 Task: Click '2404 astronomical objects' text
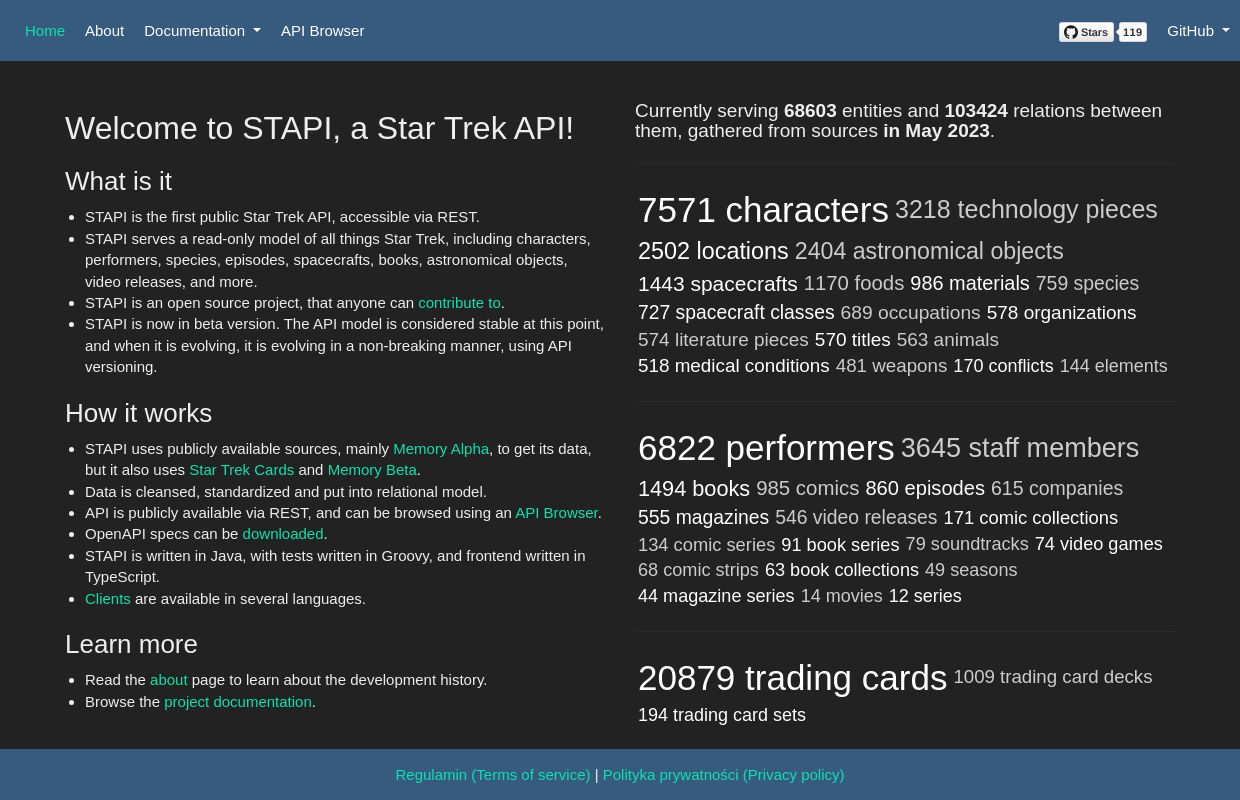(x=929, y=251)
